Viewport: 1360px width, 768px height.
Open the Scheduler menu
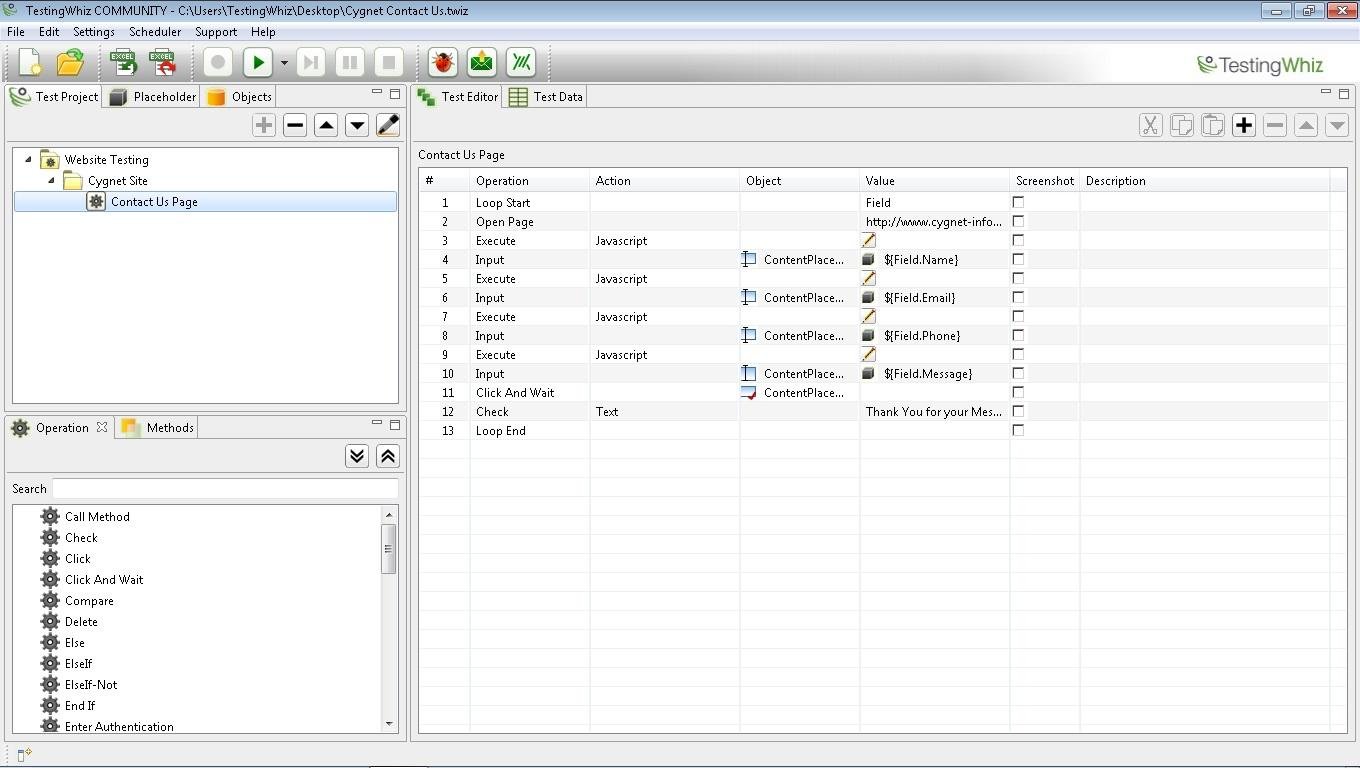(x=155, y=31)
